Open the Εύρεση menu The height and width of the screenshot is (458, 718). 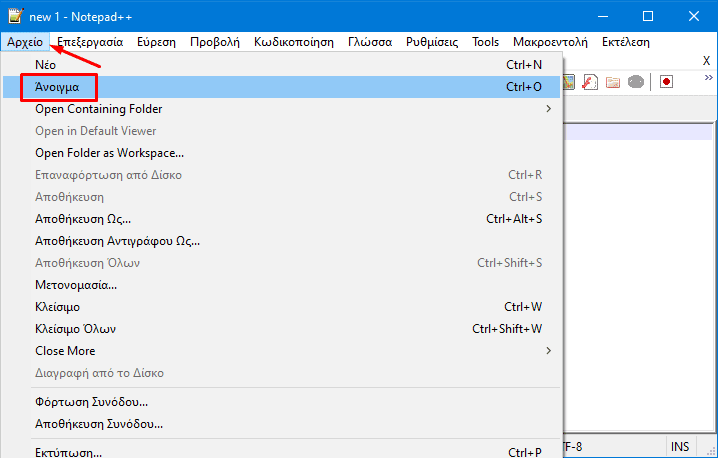point(156,42)
